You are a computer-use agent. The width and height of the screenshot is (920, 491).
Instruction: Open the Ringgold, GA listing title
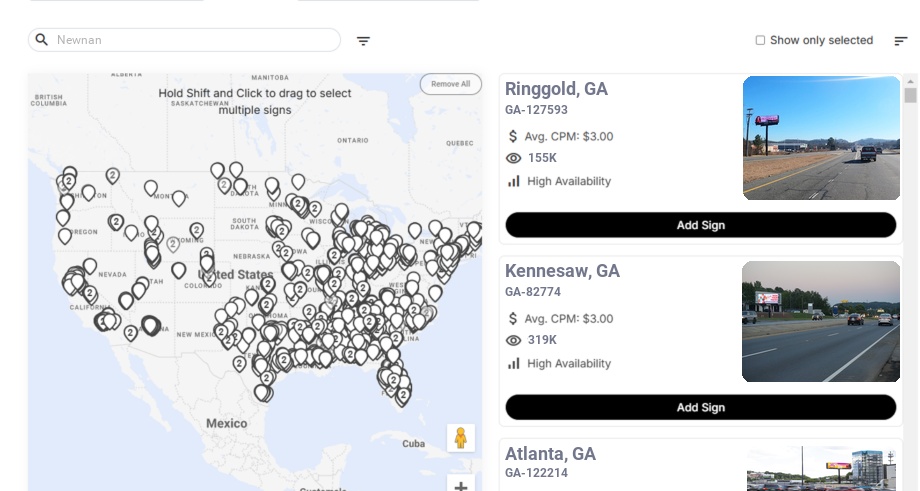pyautogui.click(x=556, y=89)
